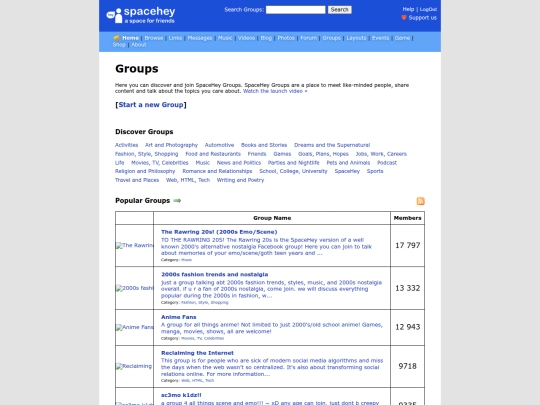The image size is (540, 405).
Task: Click the Anime Fans group thumbnail
Action: pos(134,327)
